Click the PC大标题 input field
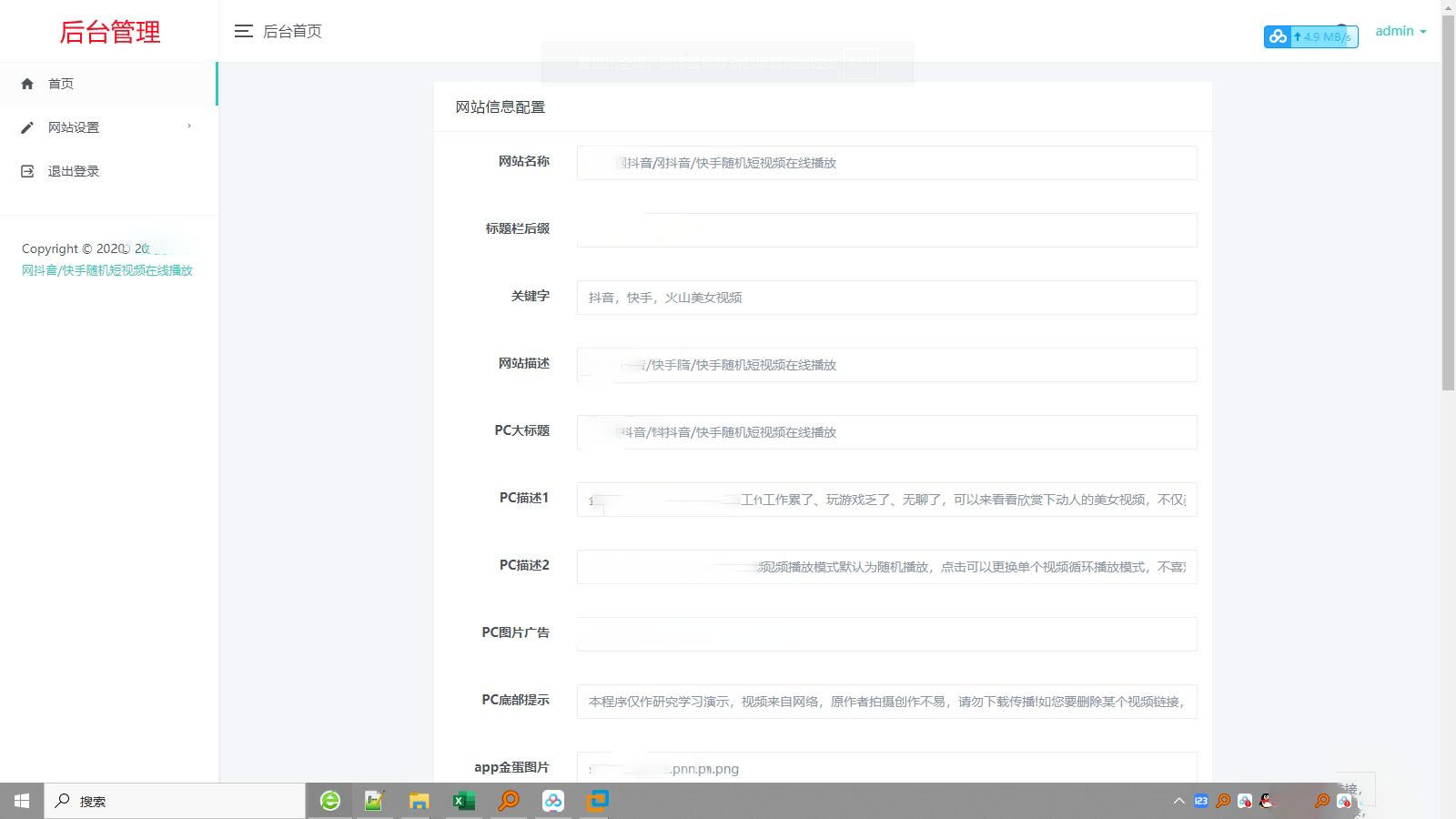The image size is (1456, 819). 886,432
